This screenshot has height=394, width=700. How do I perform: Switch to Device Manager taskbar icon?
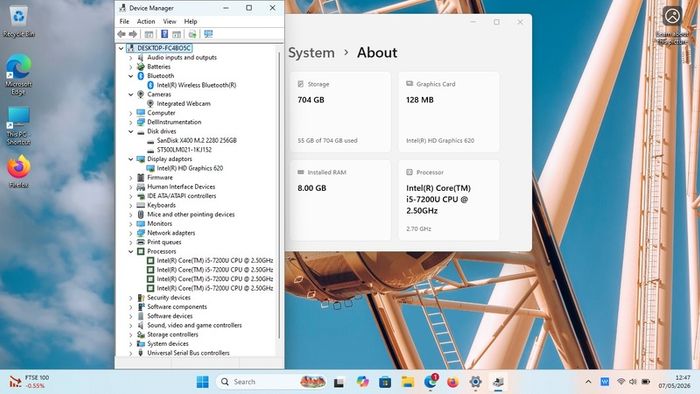tap(498, 382)
